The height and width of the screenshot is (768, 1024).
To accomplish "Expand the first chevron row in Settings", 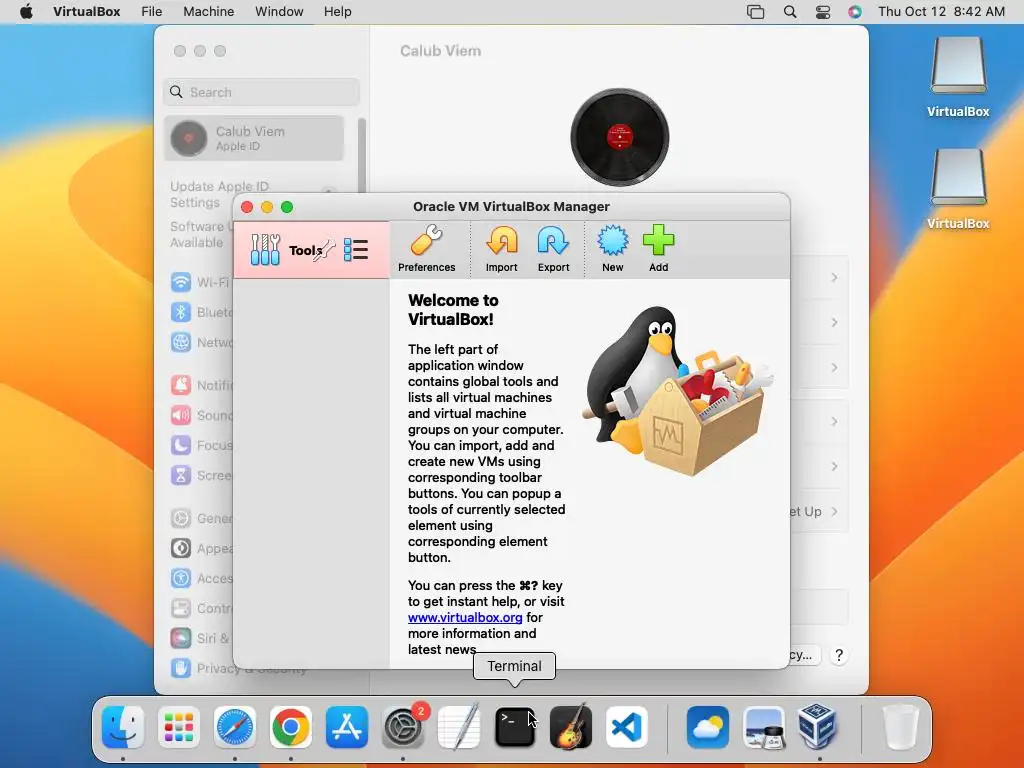I will coord(834,278).
